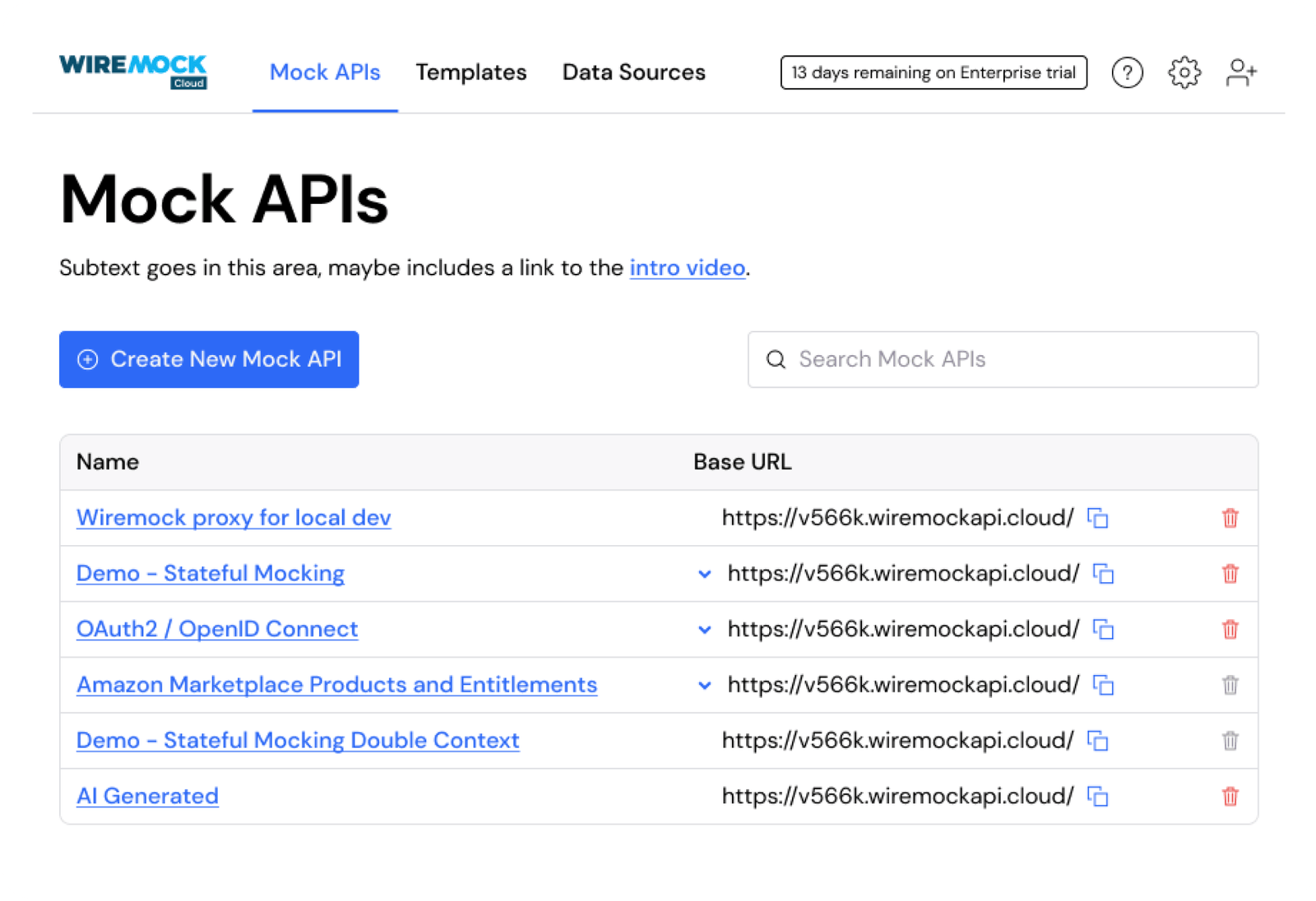Delete the Demo - Stateful Mocking mock API
Image resolution: width=1316 pixels, height=901 pixels.
click(x=1230, y=573)
